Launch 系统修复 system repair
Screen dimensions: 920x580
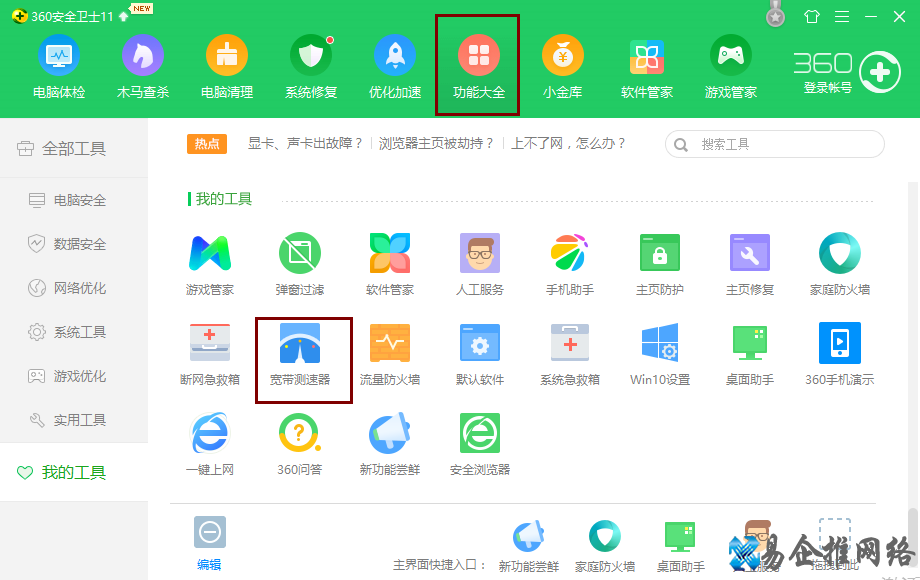tap(310, 65)
